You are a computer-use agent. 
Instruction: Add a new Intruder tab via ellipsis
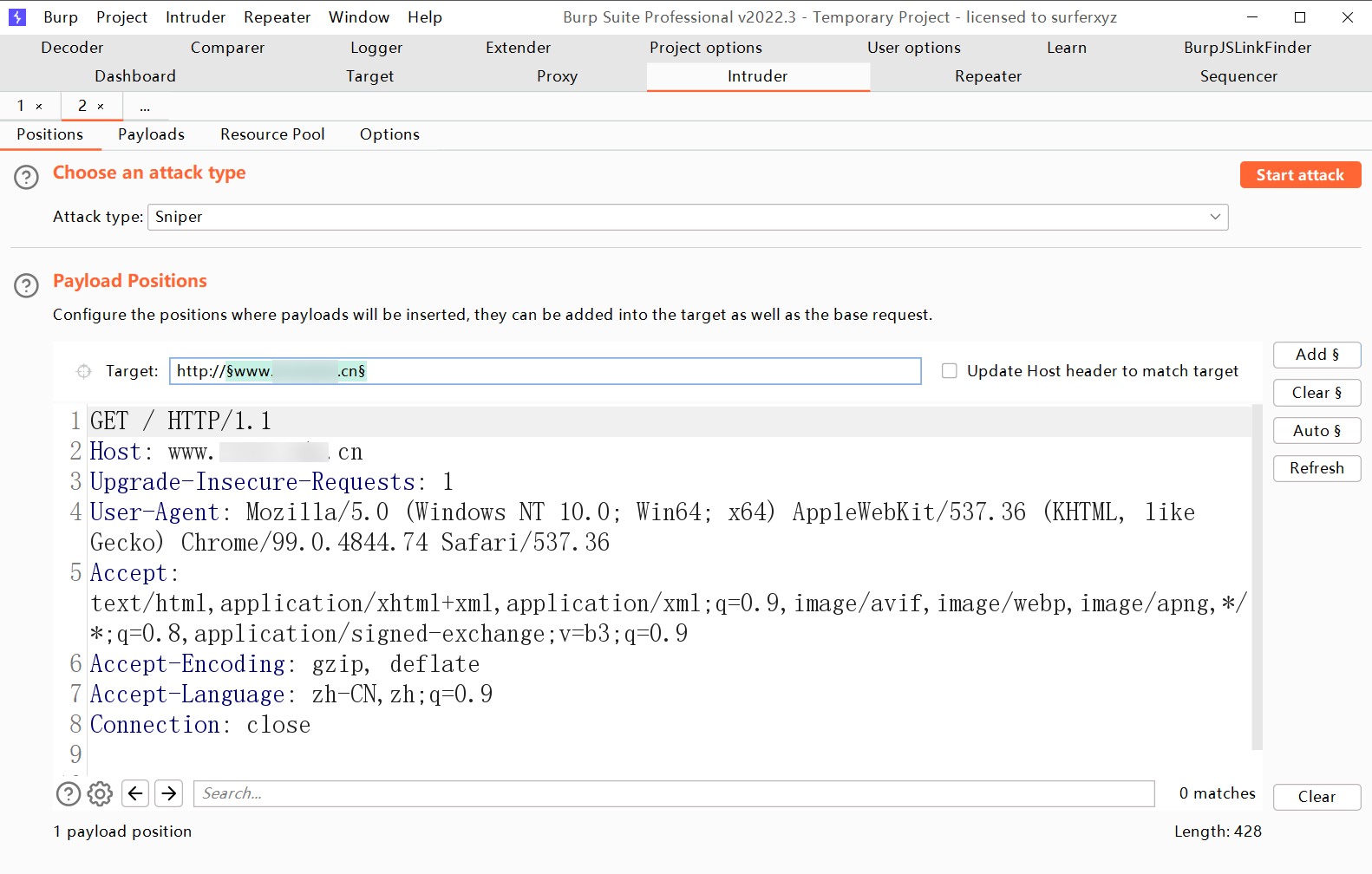point(145,107)
